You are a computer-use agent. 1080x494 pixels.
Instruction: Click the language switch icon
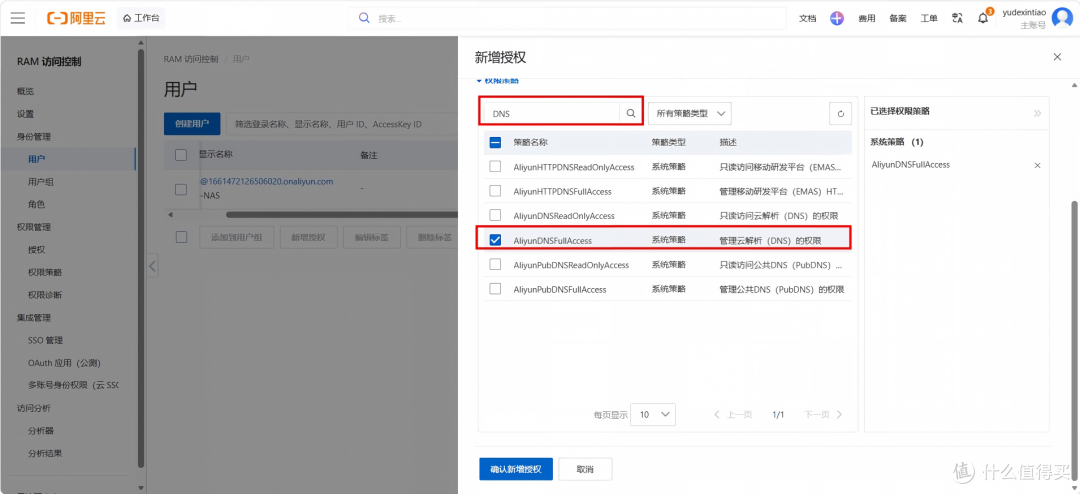click(x=956, y=19)
